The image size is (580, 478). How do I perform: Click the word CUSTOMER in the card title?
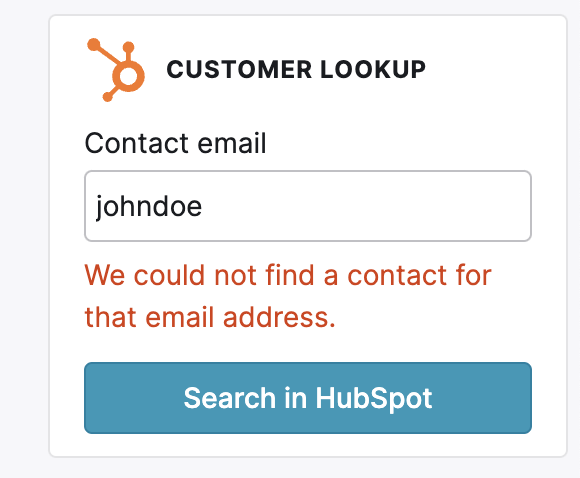239,70
